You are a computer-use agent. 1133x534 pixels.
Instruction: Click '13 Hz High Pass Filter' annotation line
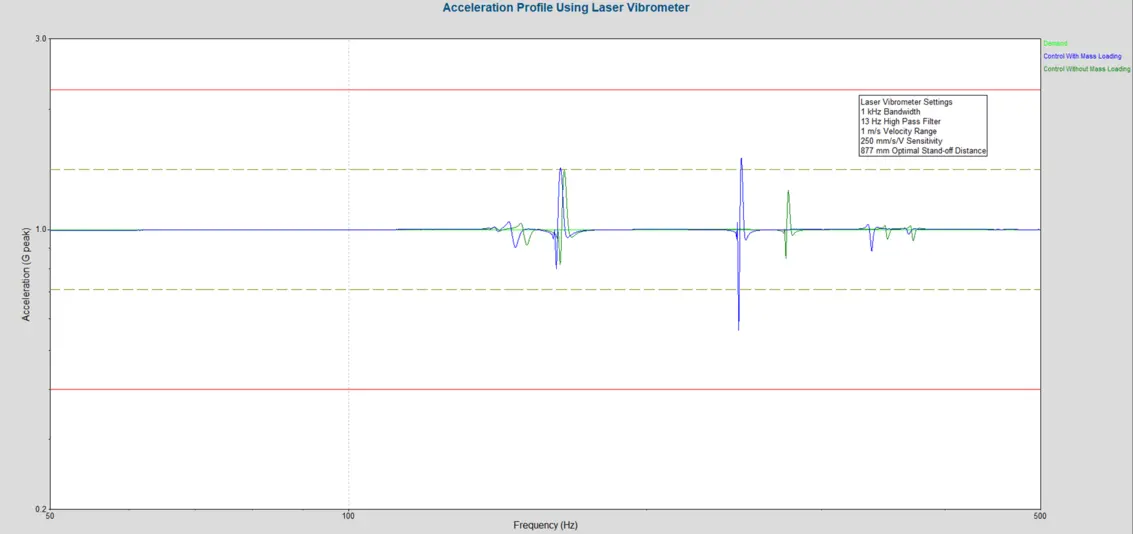pos(900,122)
